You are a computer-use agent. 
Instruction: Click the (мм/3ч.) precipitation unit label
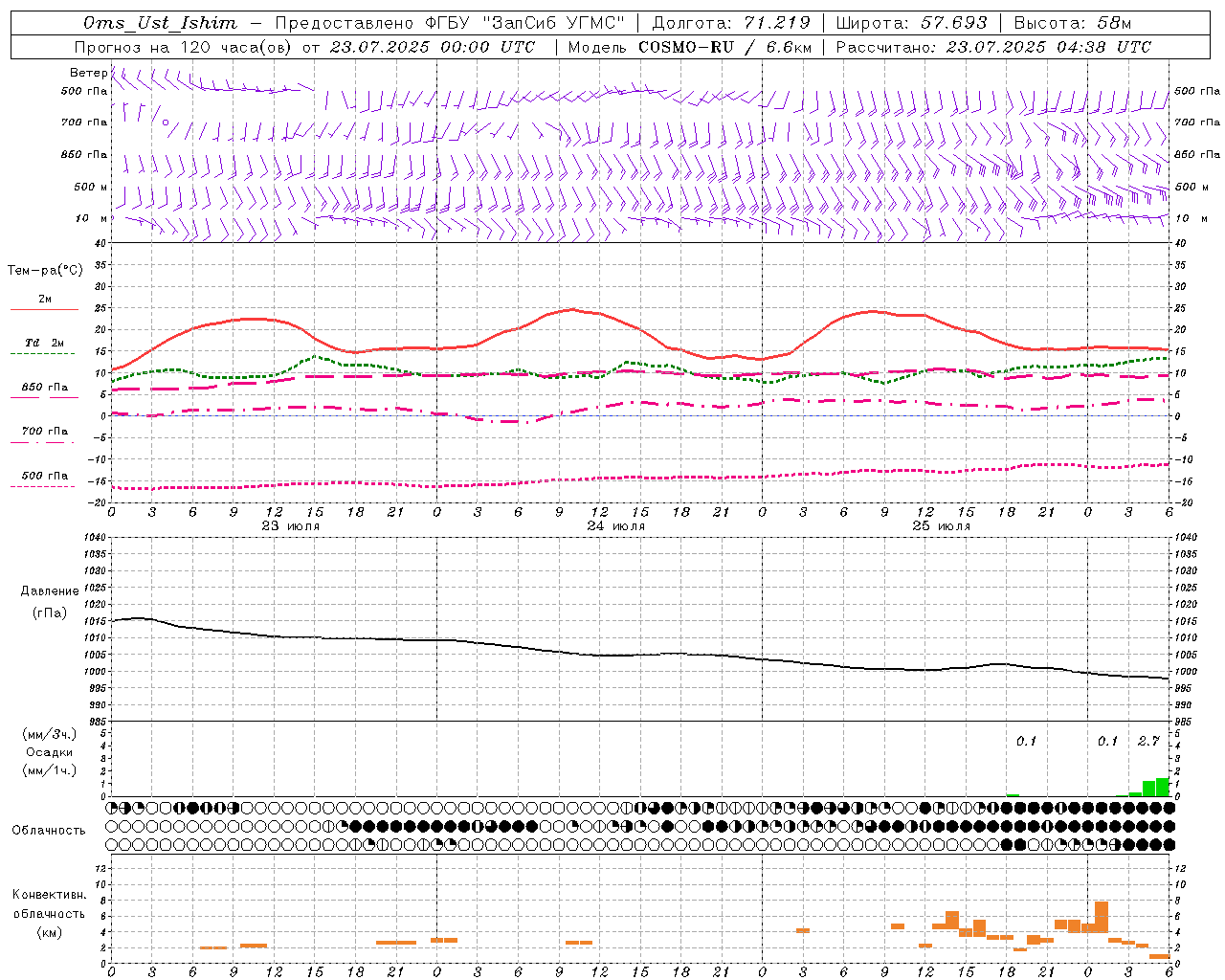click(x=50, y=734)
